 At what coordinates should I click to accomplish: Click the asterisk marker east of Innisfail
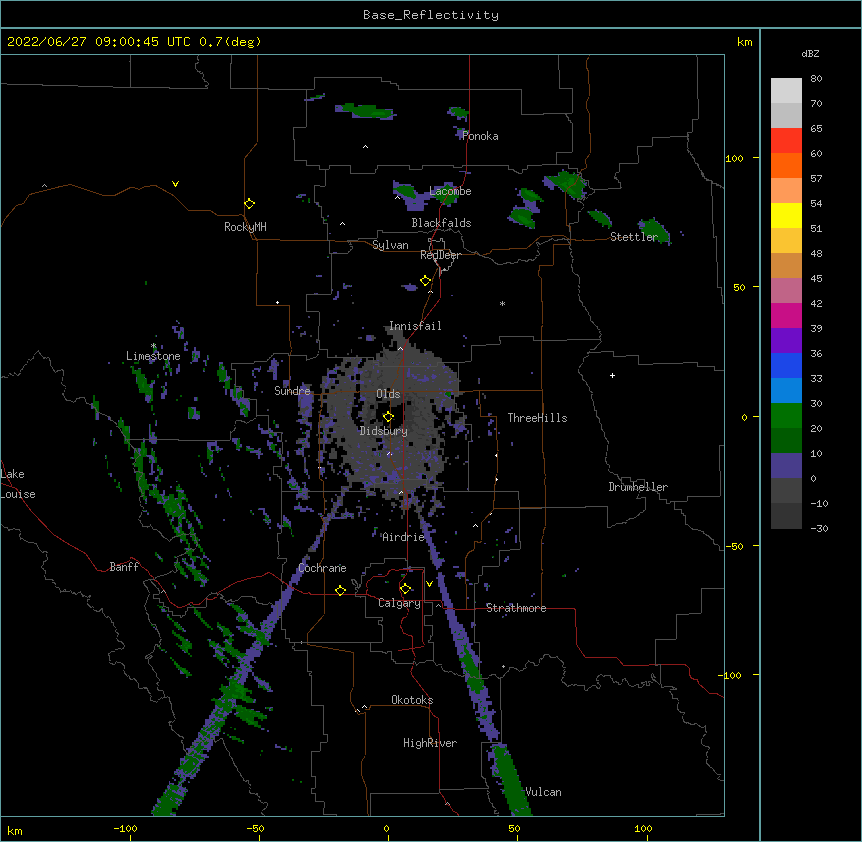coord(502,303)
